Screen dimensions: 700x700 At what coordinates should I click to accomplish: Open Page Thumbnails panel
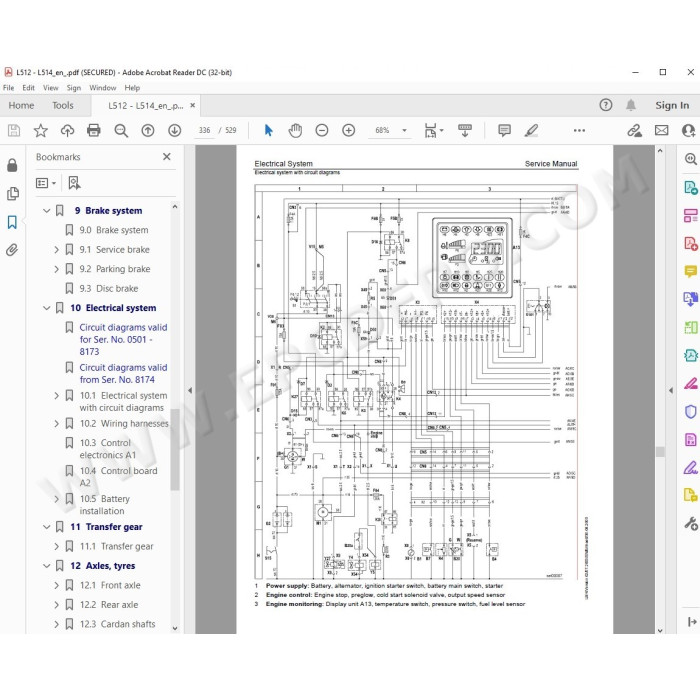(12, 194)
